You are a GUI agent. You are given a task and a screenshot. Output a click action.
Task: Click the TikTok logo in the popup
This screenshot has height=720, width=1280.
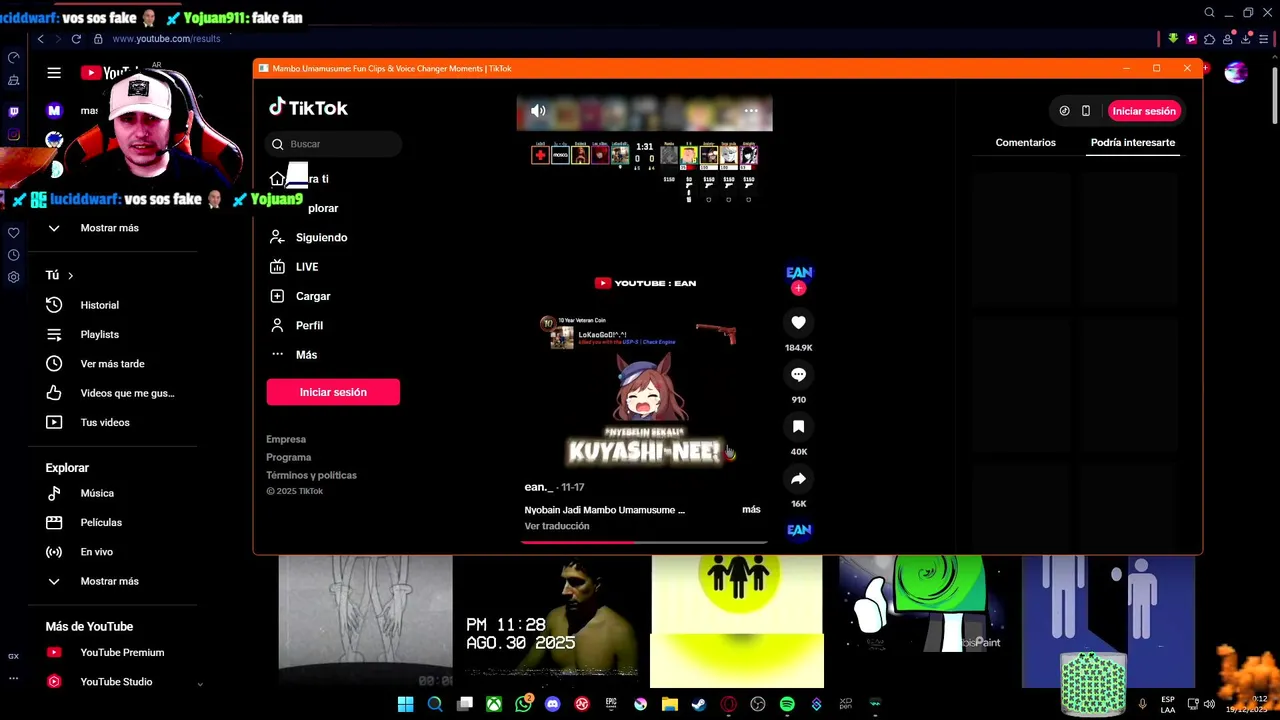click(x=308, y=108)
